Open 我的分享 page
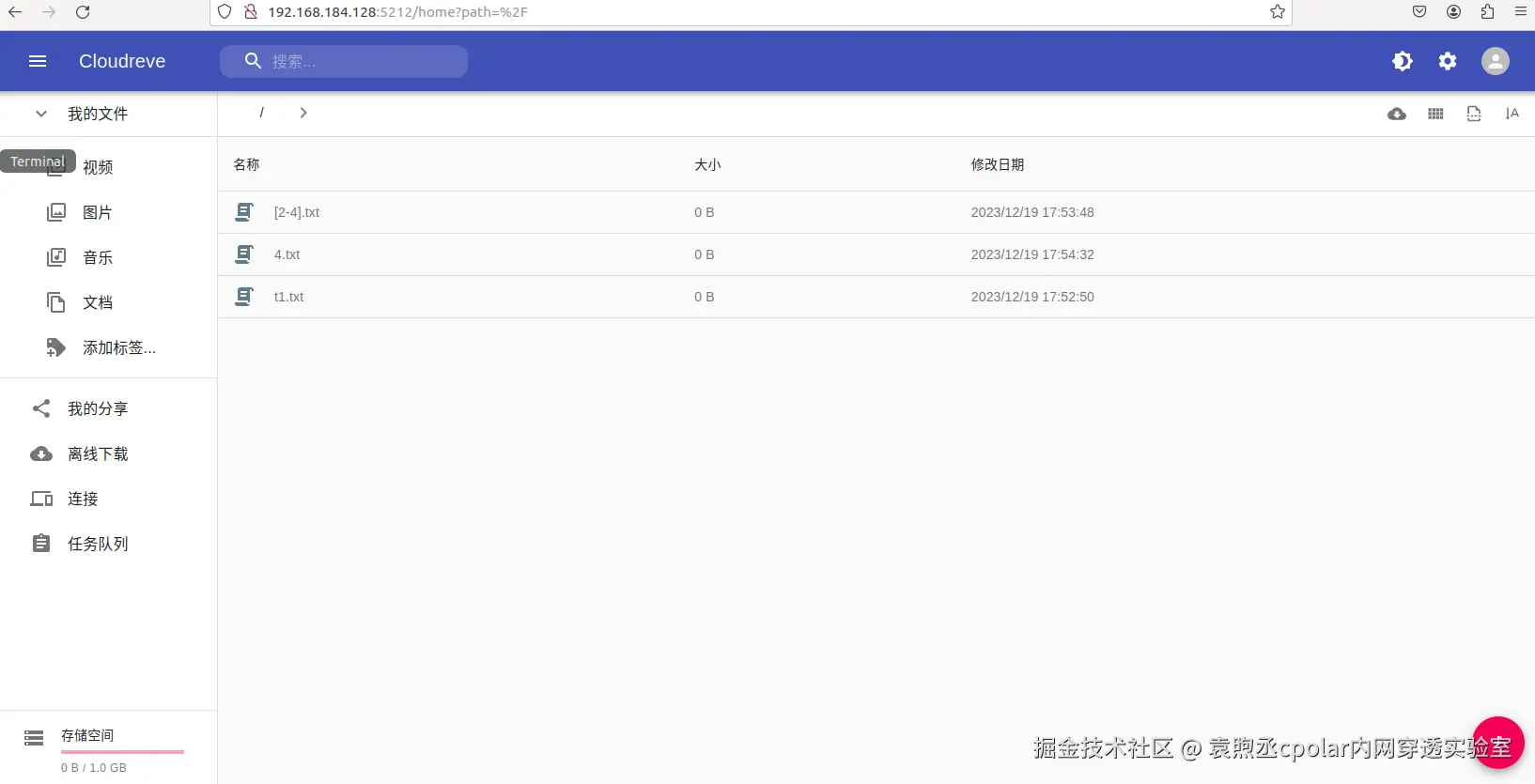This screenshot has height=784, width=1535. click(98, 408)
